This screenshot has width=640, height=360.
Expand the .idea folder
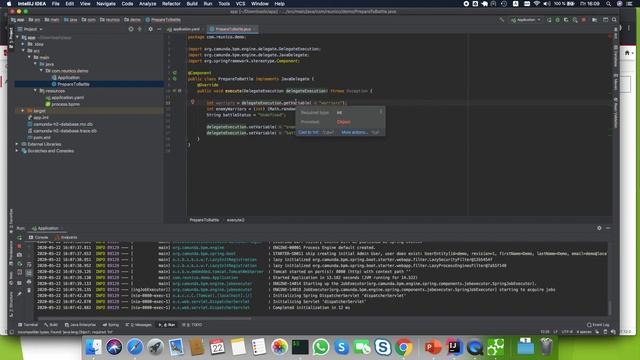23,44
